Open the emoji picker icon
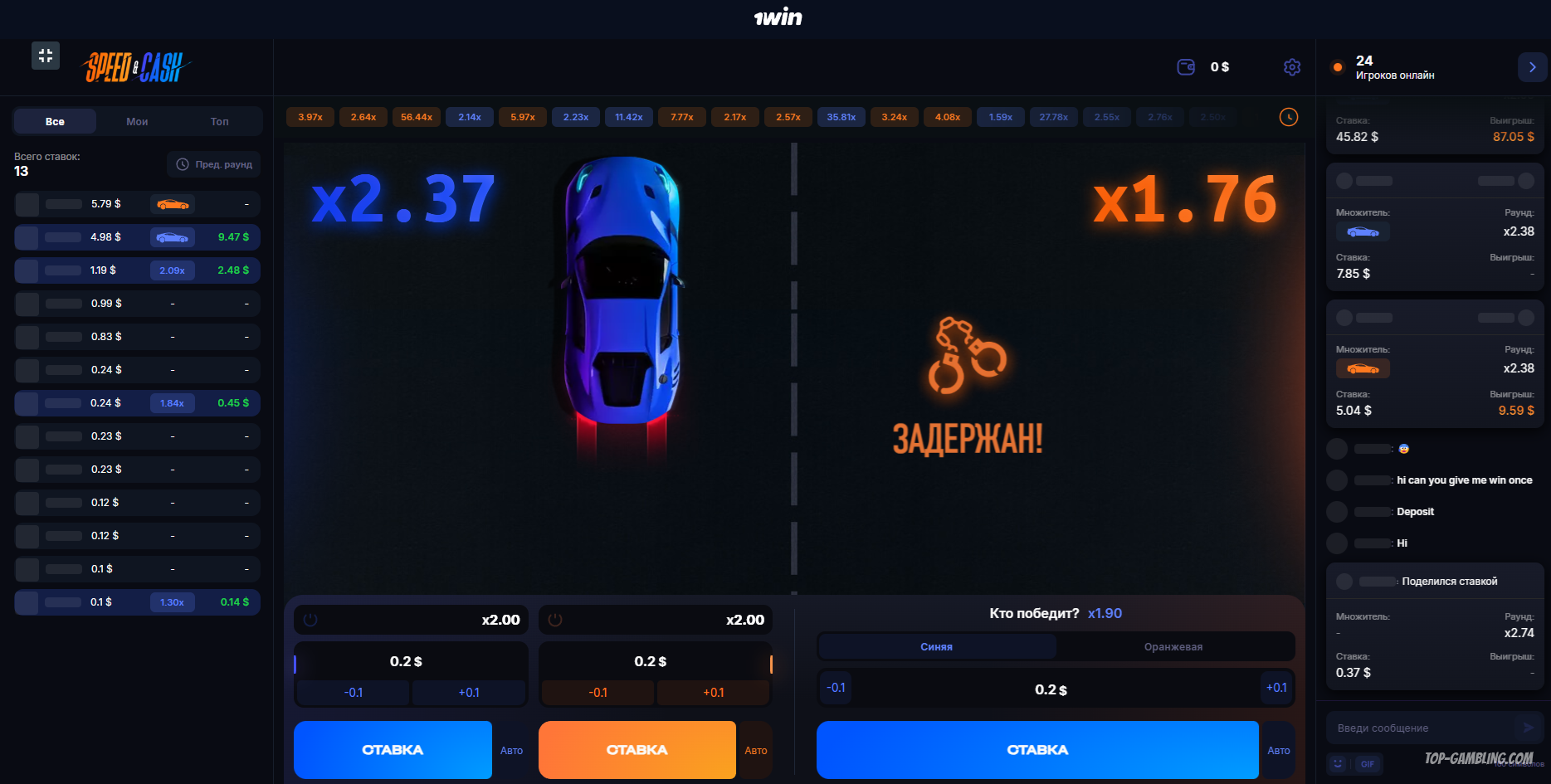 coord(1338,763)
